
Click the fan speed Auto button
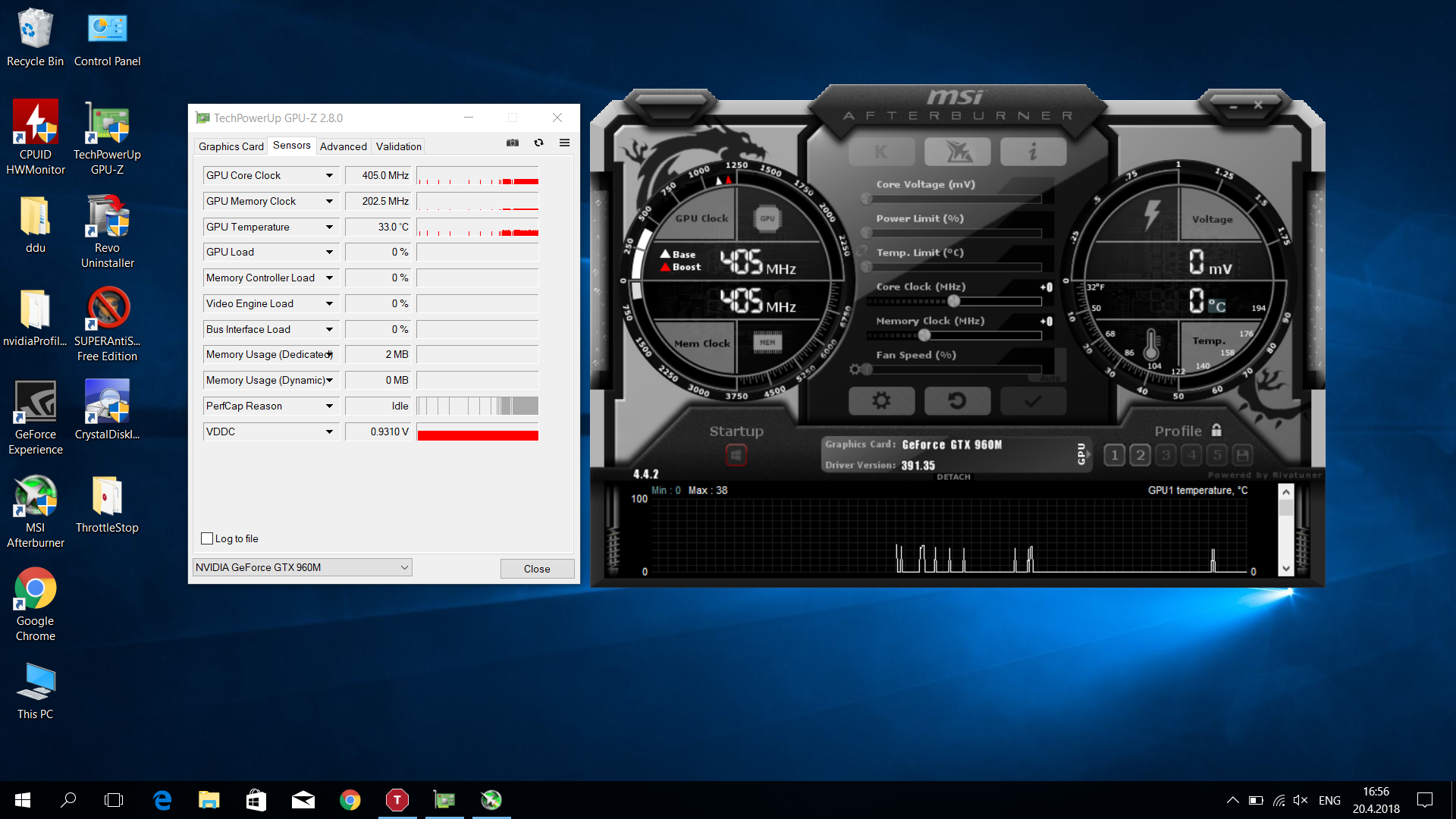click(x=1050, y=378)
